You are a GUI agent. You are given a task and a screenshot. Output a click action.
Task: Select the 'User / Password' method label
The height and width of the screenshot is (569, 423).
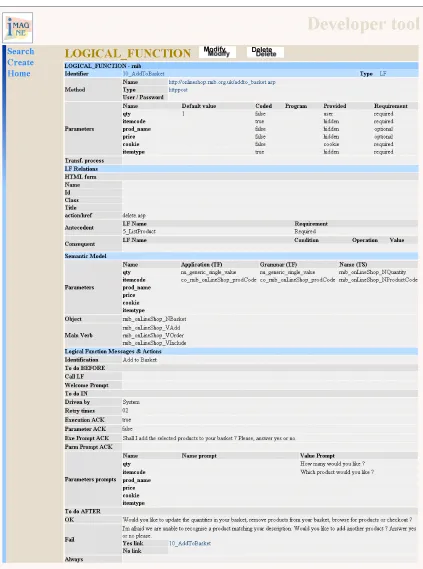[143, 97]
